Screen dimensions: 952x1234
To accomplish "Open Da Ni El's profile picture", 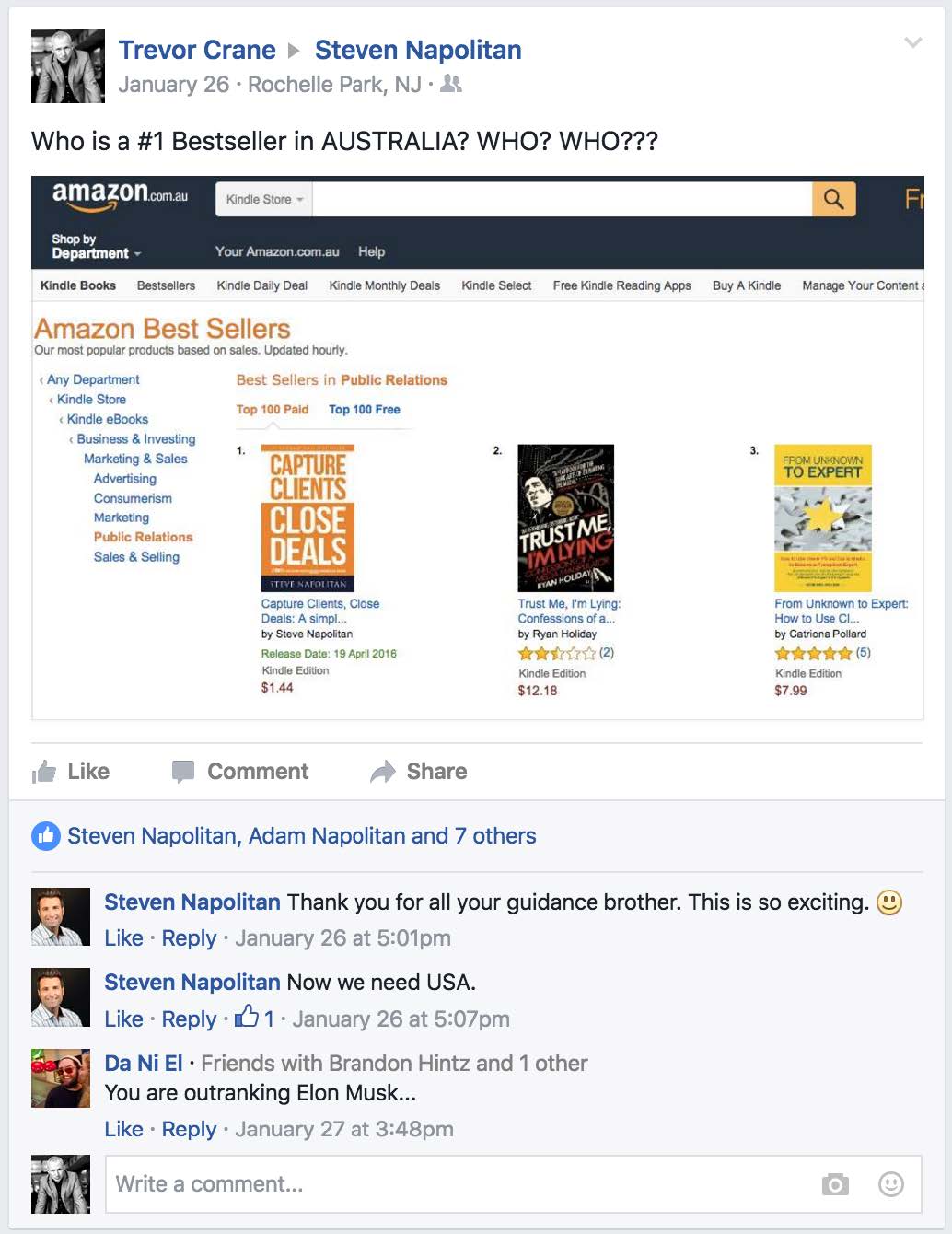I will (61, 1077).
